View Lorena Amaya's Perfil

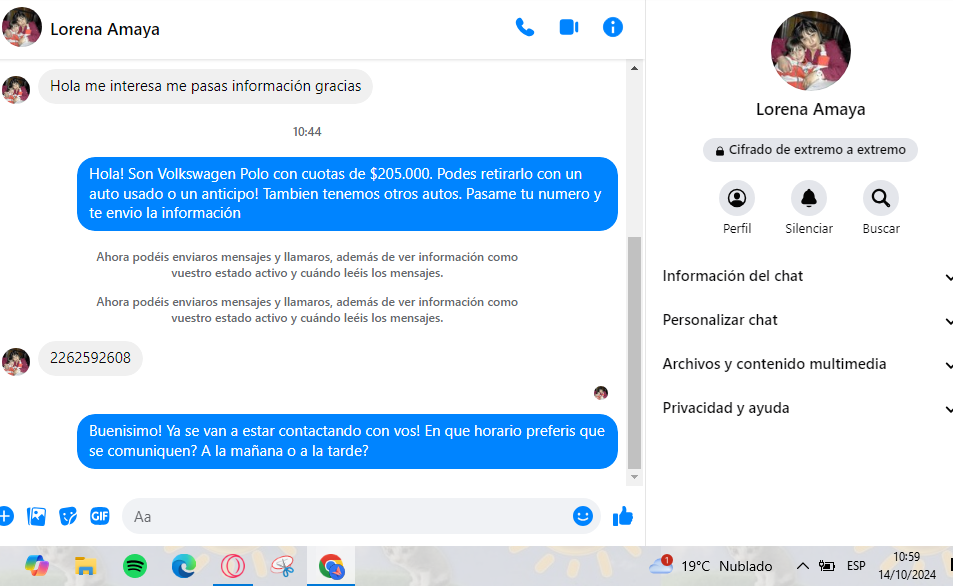737,198
